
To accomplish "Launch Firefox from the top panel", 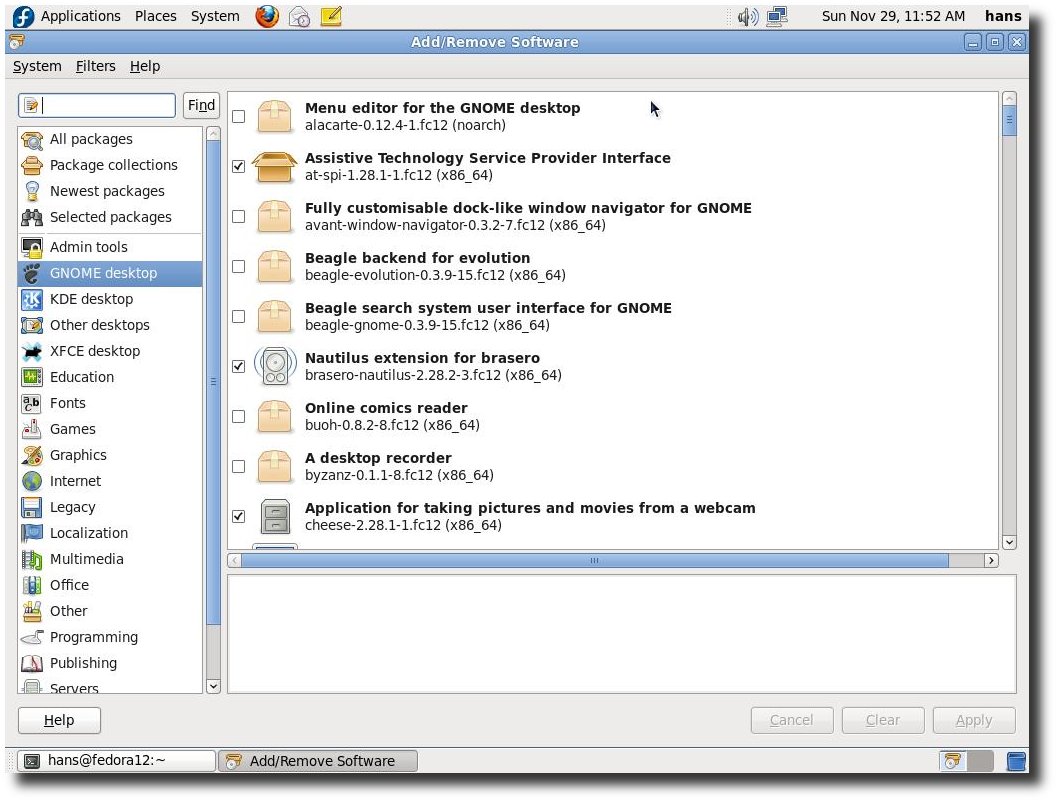I will point(267,16).
